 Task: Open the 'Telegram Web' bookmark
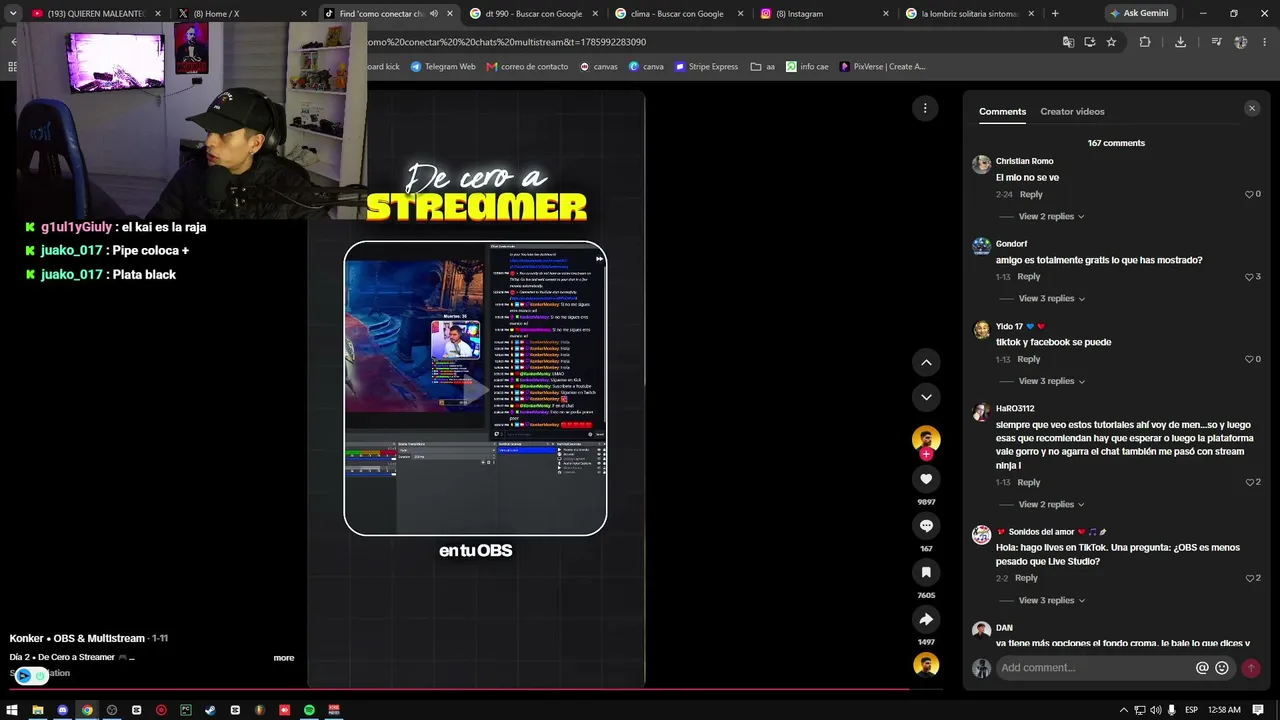pos(443,67)
